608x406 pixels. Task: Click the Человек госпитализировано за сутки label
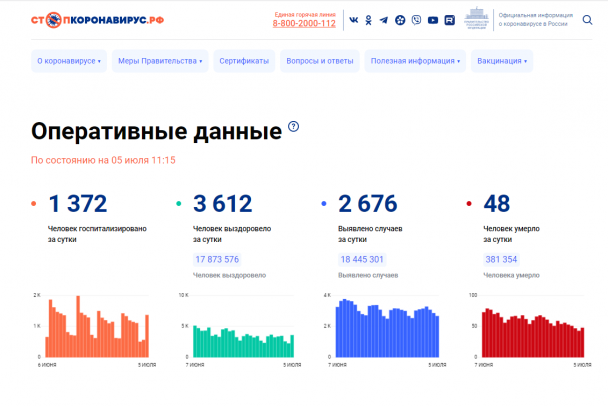97,234
